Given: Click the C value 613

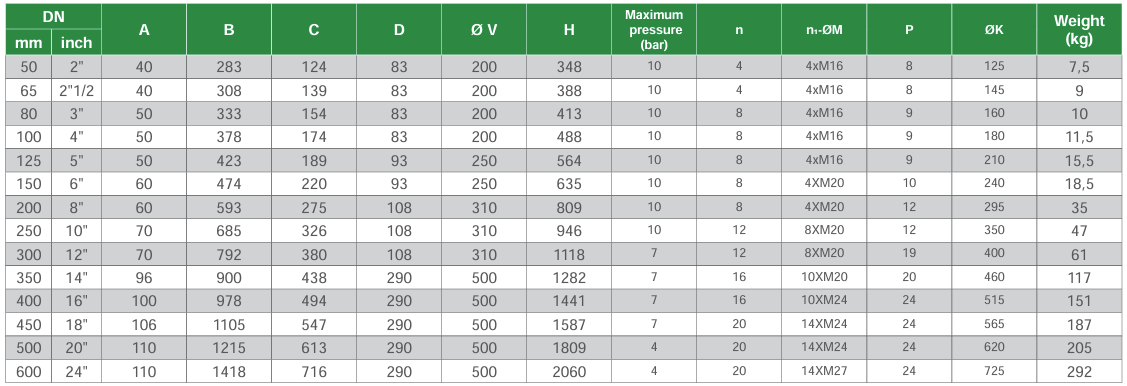Looking at the screenshot, I should 313,348.
